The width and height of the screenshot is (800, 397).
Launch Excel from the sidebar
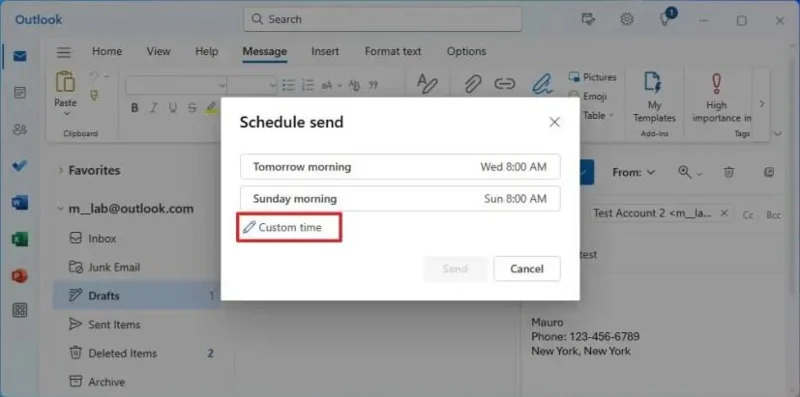[x=20, y=239]
